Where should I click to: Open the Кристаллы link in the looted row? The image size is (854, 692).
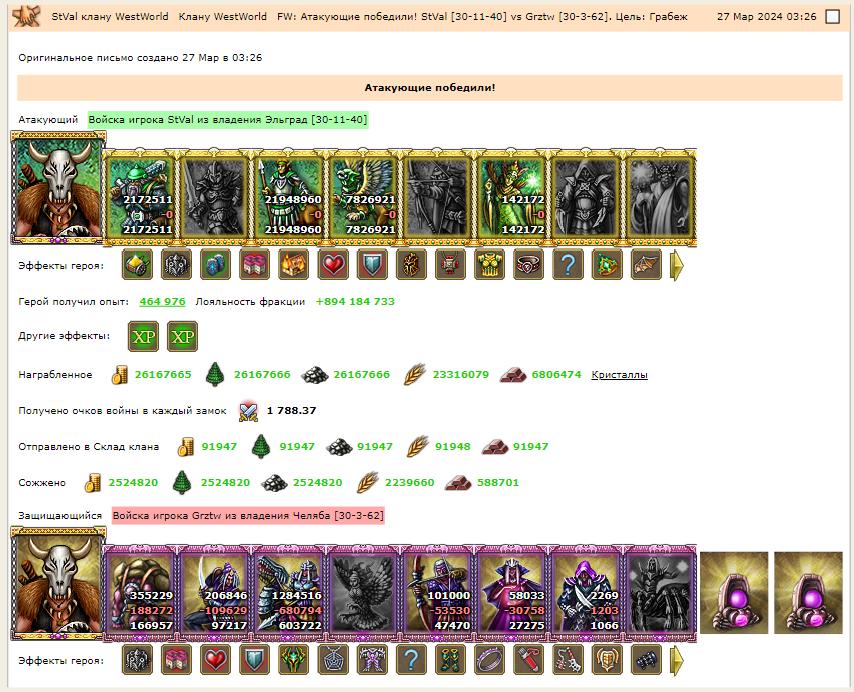(619, 375)
